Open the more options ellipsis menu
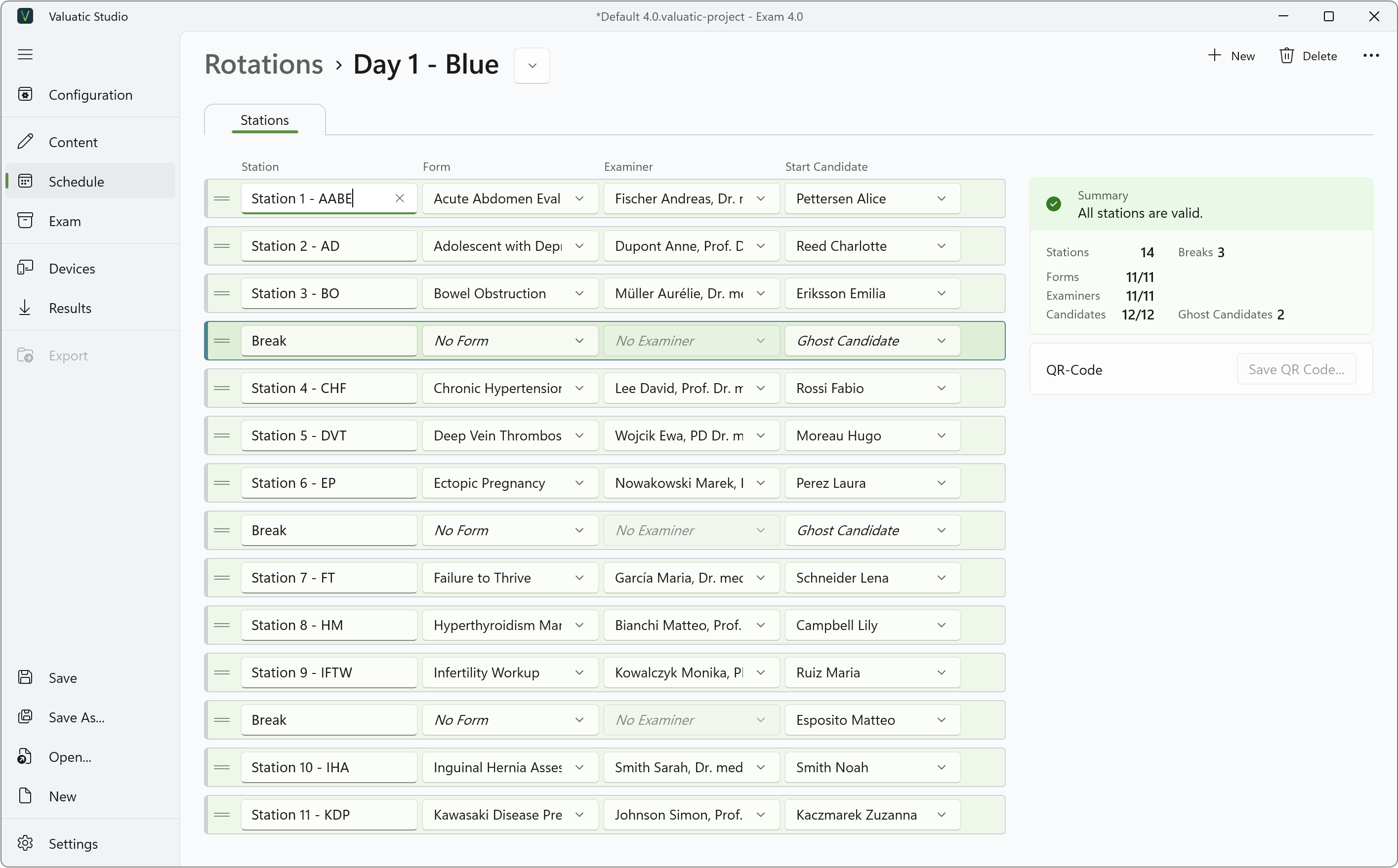This screenshot has width=1398, height=868. tap(1370, 56)
